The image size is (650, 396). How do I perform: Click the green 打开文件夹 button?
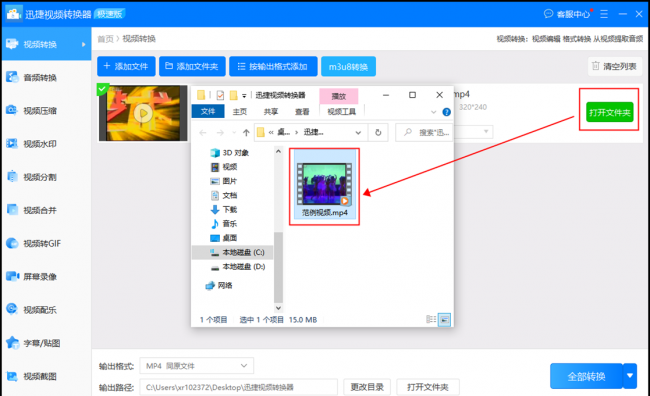609,112
